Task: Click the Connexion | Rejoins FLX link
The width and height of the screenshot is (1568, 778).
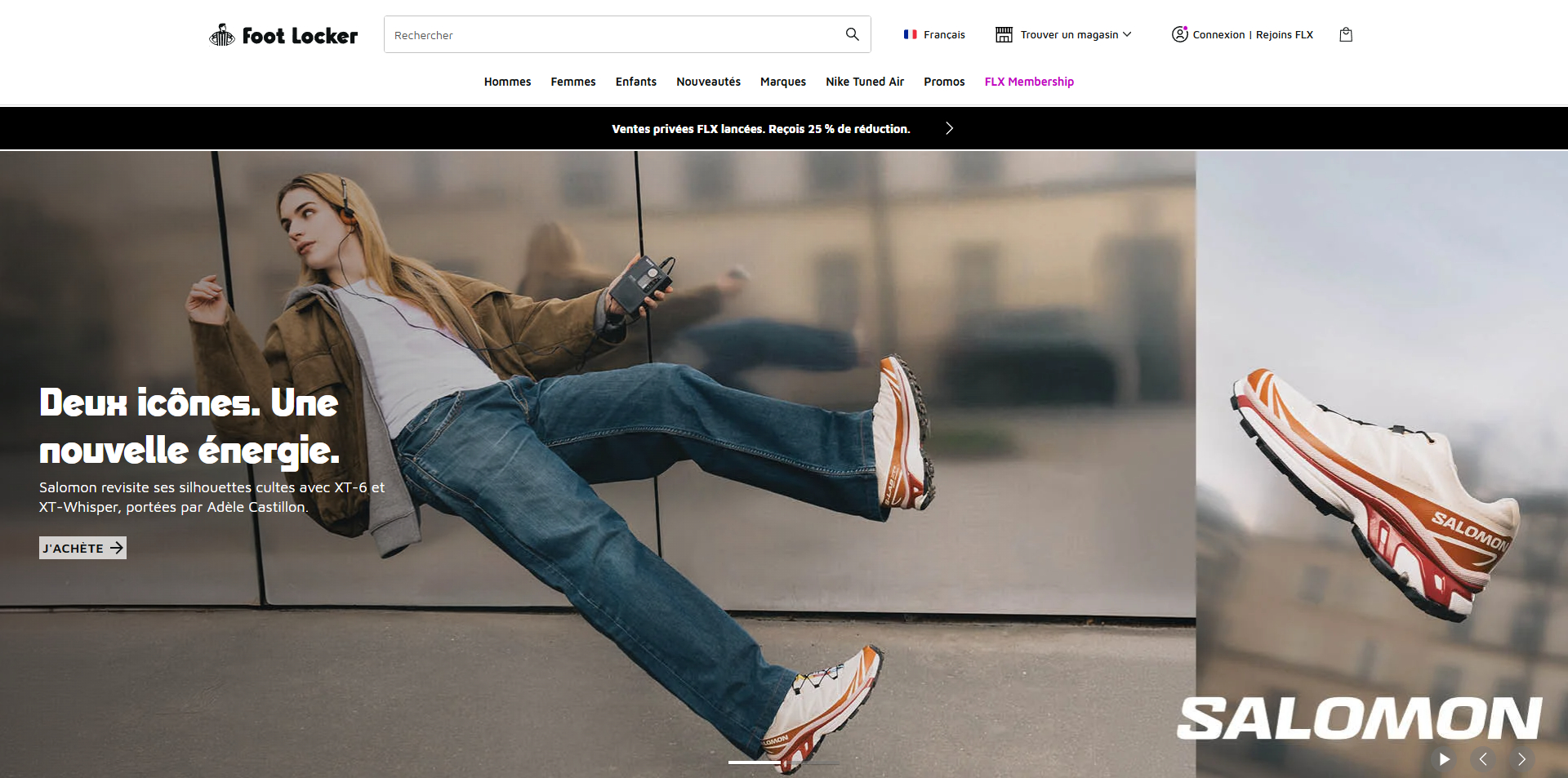Action: tap(1253, 34)
